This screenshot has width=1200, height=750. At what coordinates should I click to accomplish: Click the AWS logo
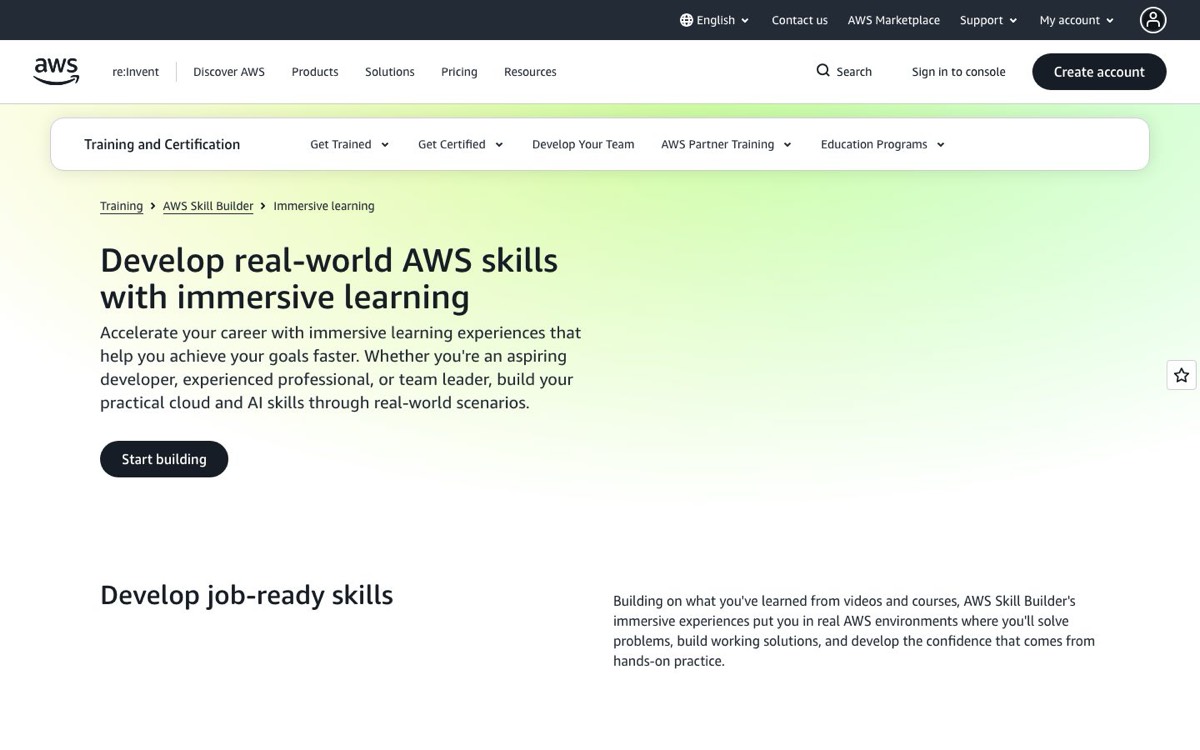tap(56, 71)
